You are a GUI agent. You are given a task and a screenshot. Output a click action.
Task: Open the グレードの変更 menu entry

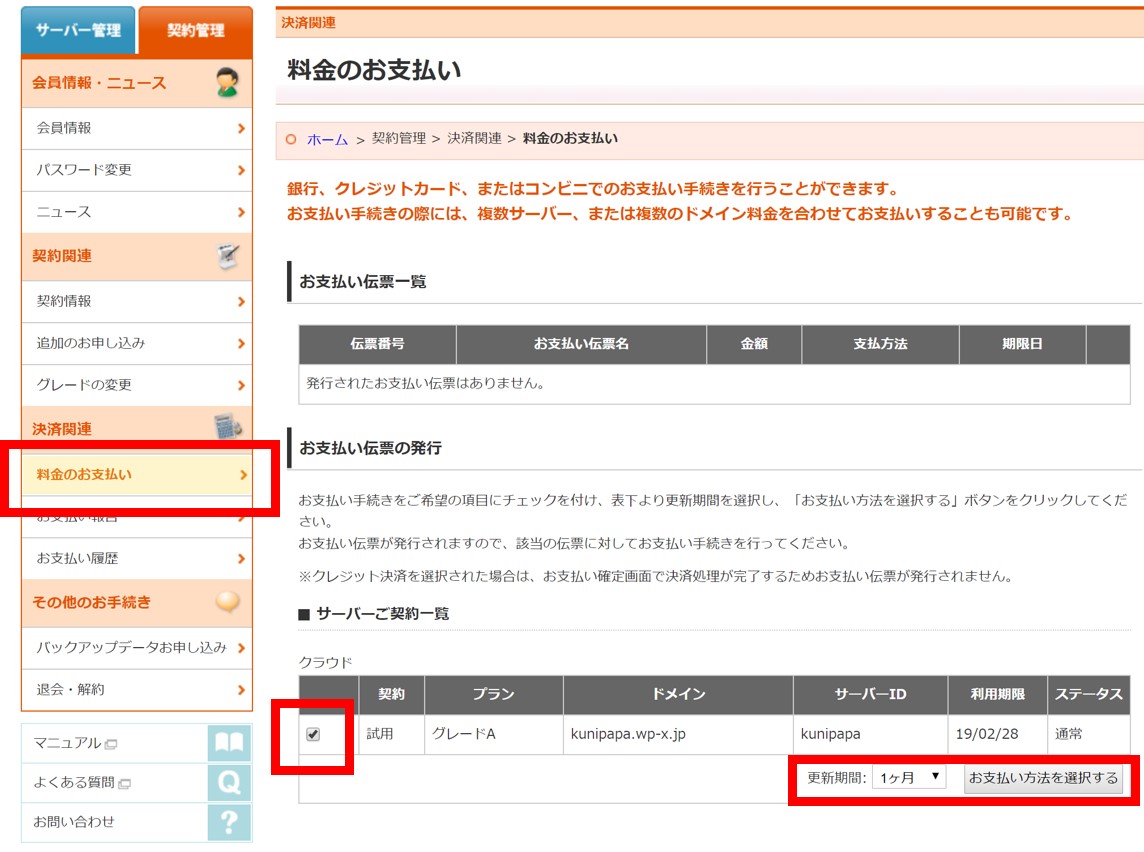pyautogui.click(x=136, y=385)
